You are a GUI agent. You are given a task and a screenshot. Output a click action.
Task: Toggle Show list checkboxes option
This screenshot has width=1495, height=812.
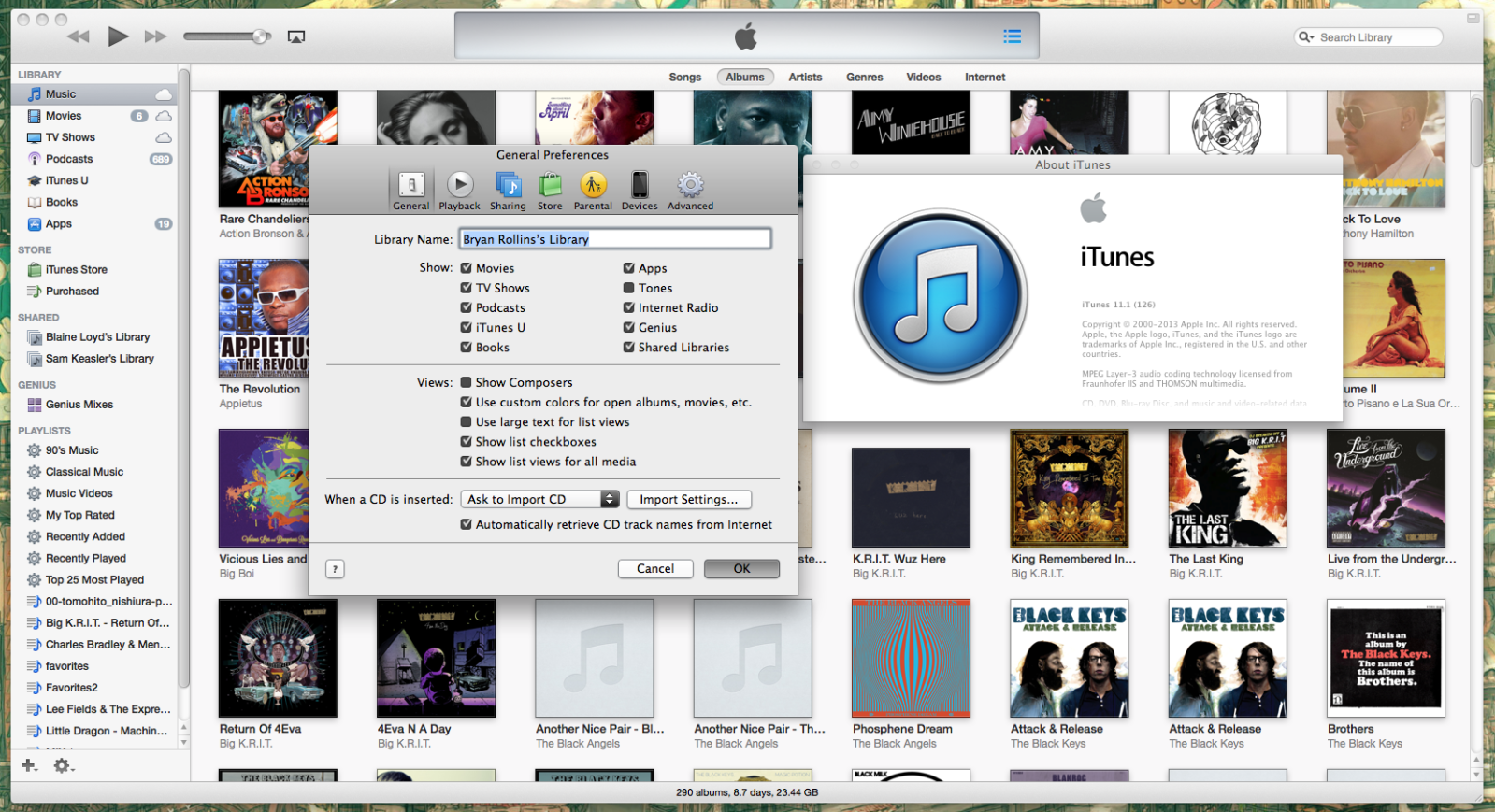point(466,441)
